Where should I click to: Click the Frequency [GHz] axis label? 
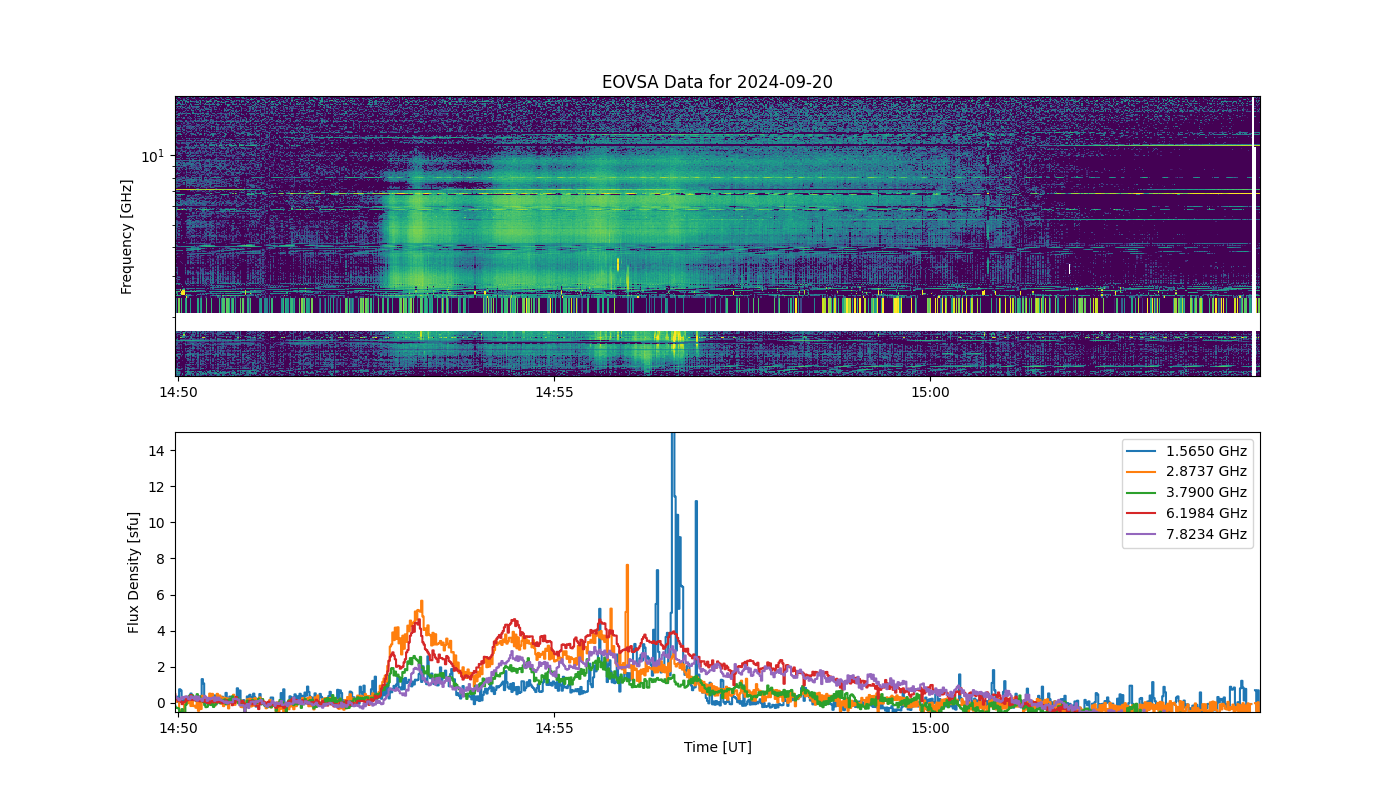click(127, 237)
